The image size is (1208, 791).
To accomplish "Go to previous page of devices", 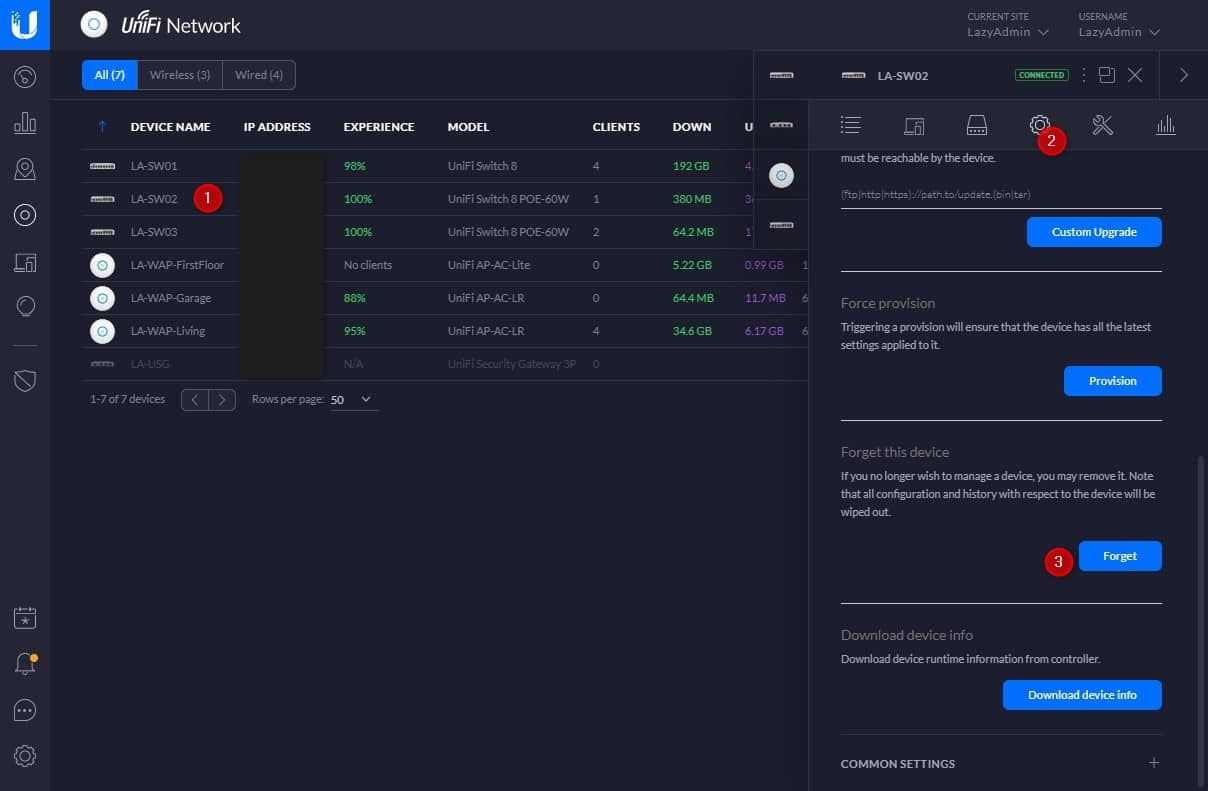I will 195,400.
